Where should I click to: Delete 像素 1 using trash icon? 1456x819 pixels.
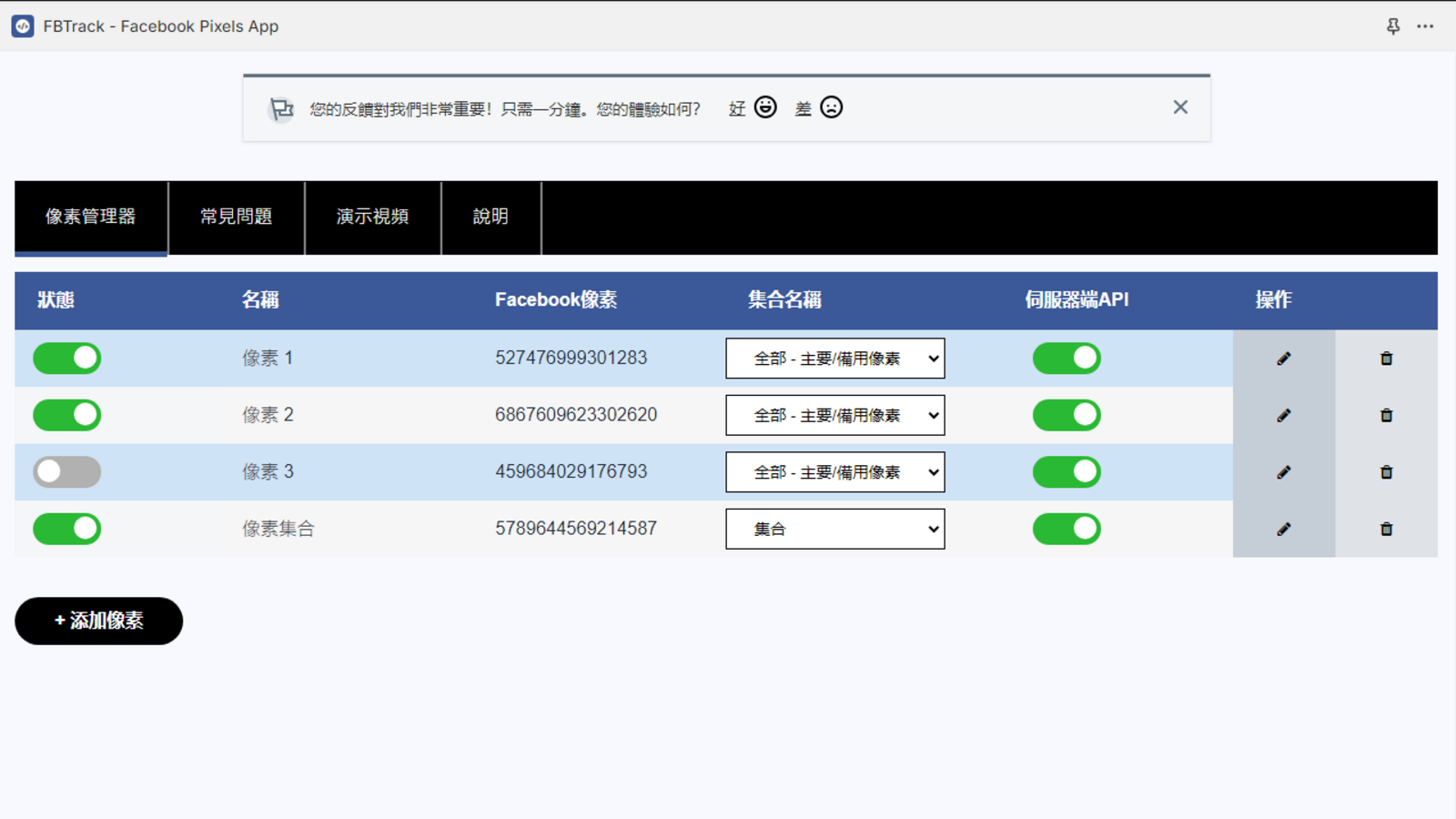(1386, 359)
